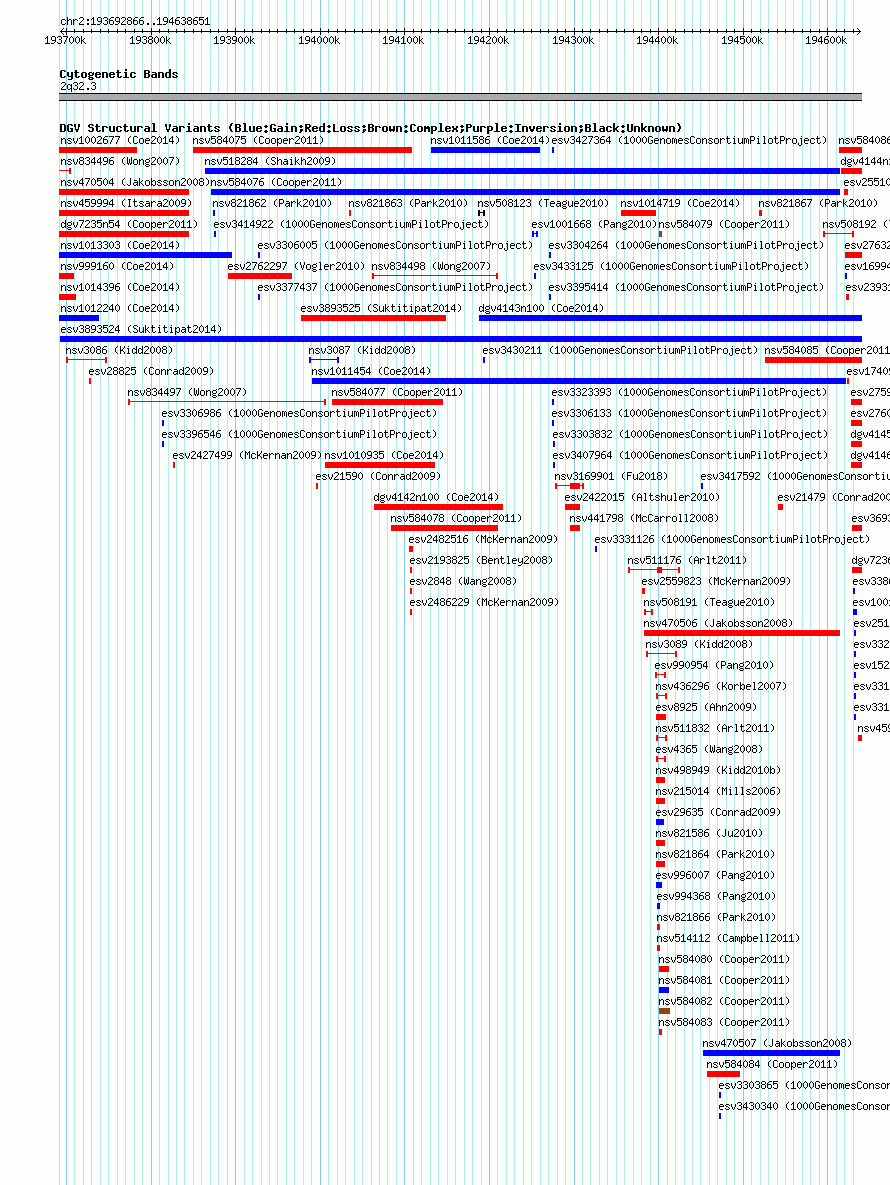This screenshot has height=1185, width=890.
Task: Click the 193700k ruler tick label
Action: click(x=65, y=40)
